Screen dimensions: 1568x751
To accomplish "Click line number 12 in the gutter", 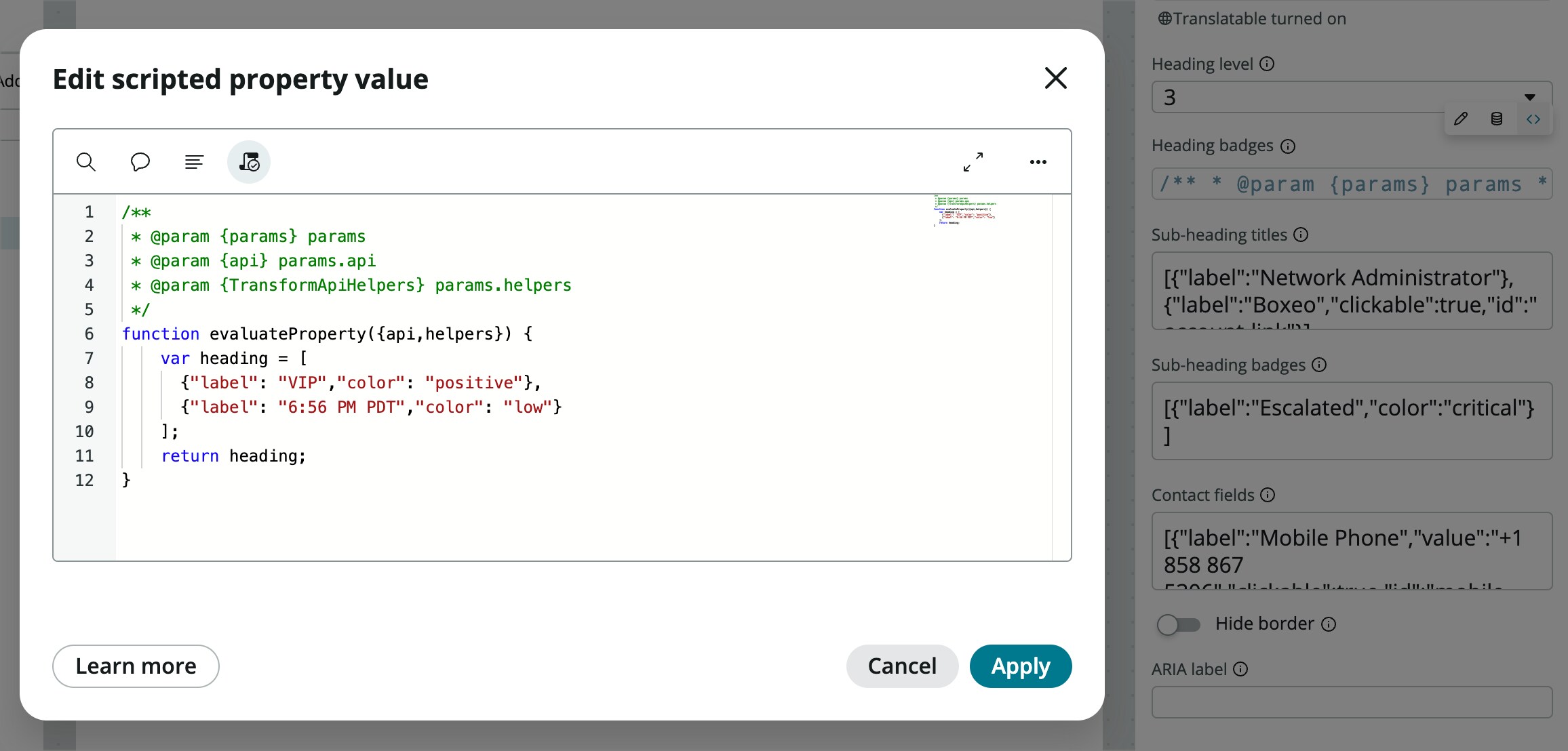I will [84, 481].
